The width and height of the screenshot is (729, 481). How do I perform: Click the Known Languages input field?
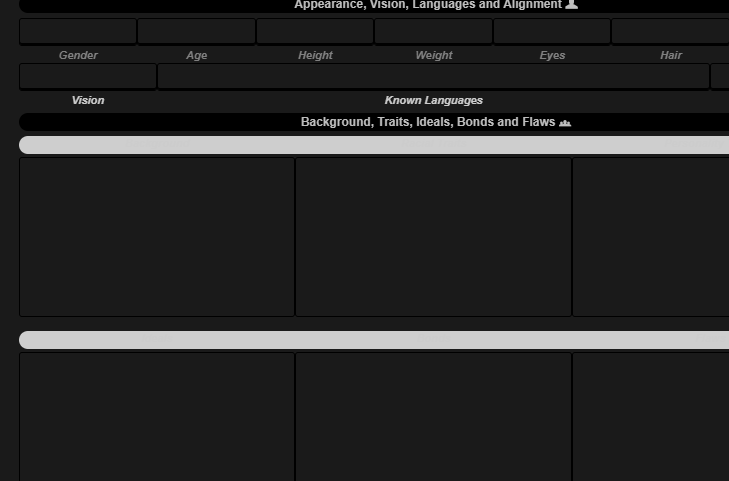(433, 76)
